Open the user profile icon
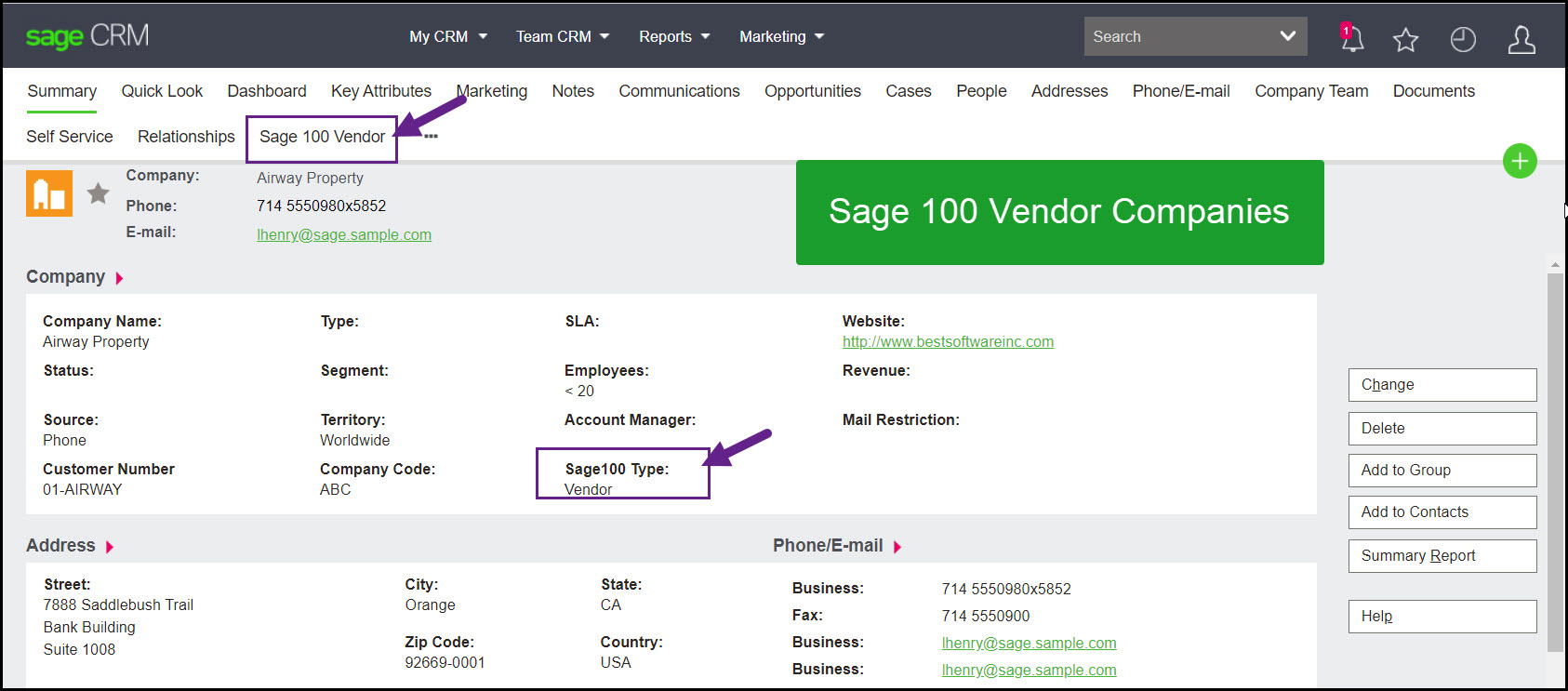 click(1521, 39)
